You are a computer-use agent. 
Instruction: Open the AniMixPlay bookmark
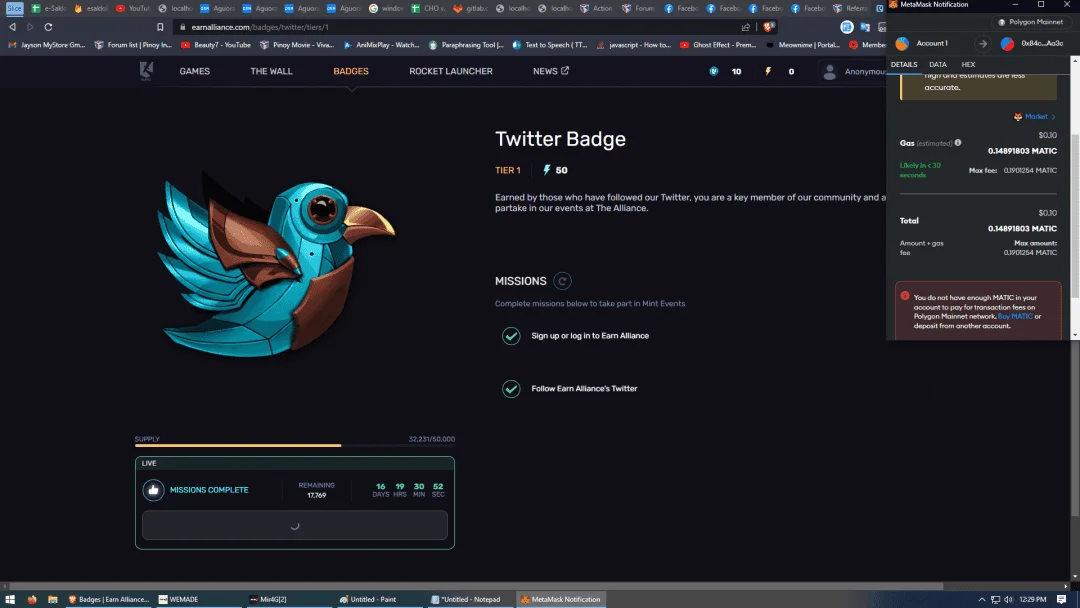coord(382,45)
